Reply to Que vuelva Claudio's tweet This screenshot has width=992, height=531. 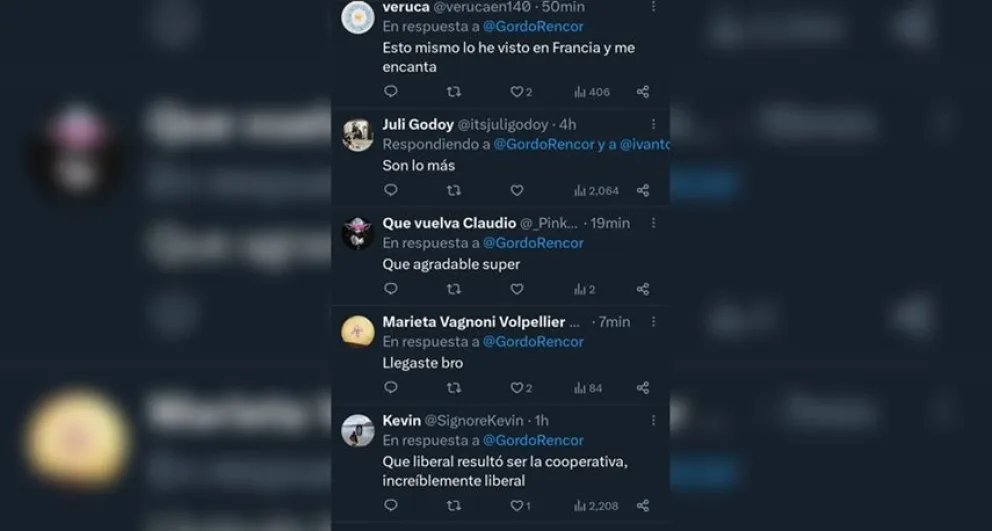coord(391,289)
